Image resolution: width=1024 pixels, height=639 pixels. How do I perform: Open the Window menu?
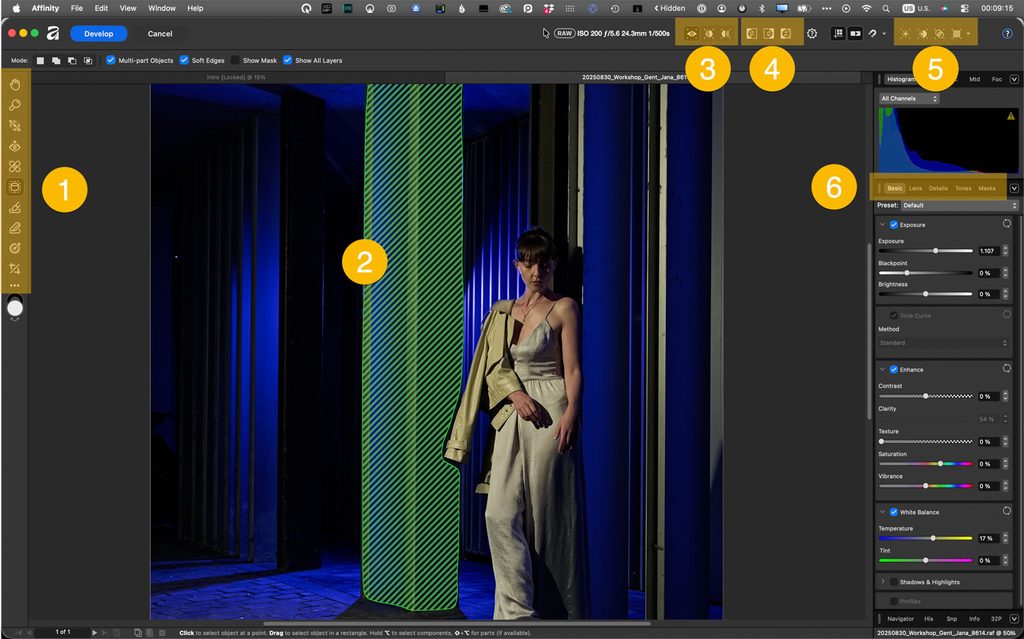coord(161,8)
